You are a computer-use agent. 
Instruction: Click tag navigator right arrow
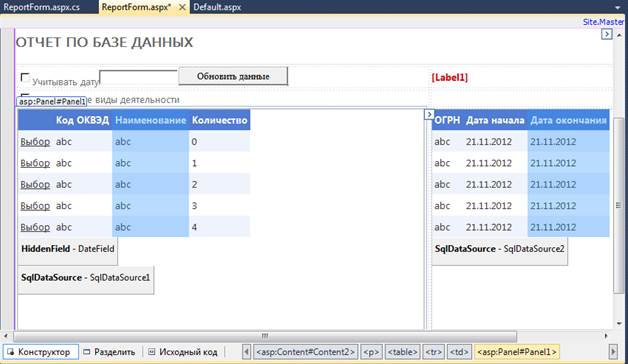[613, 352]
